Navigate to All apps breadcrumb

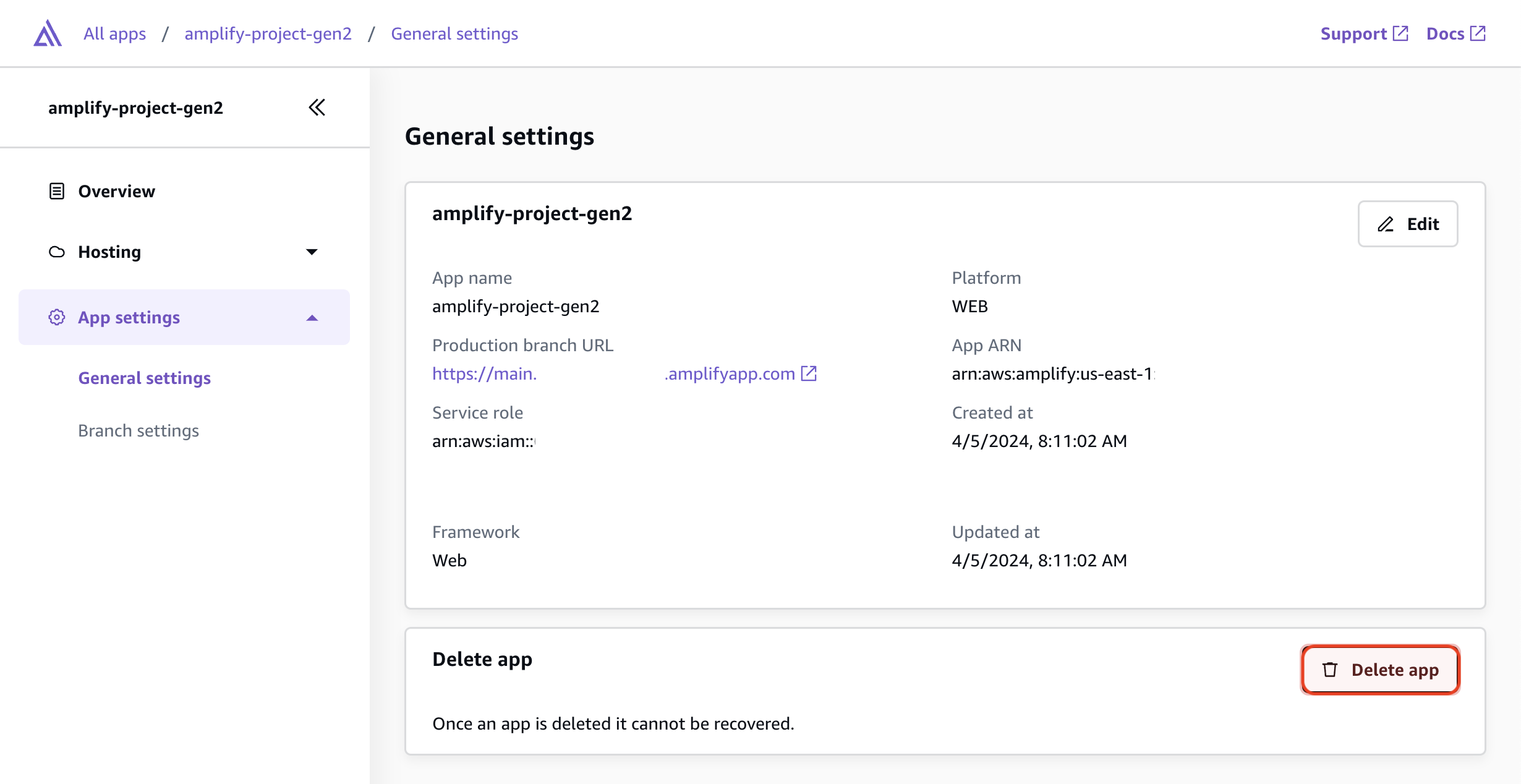pyautogui.click(x=114, y=33)
